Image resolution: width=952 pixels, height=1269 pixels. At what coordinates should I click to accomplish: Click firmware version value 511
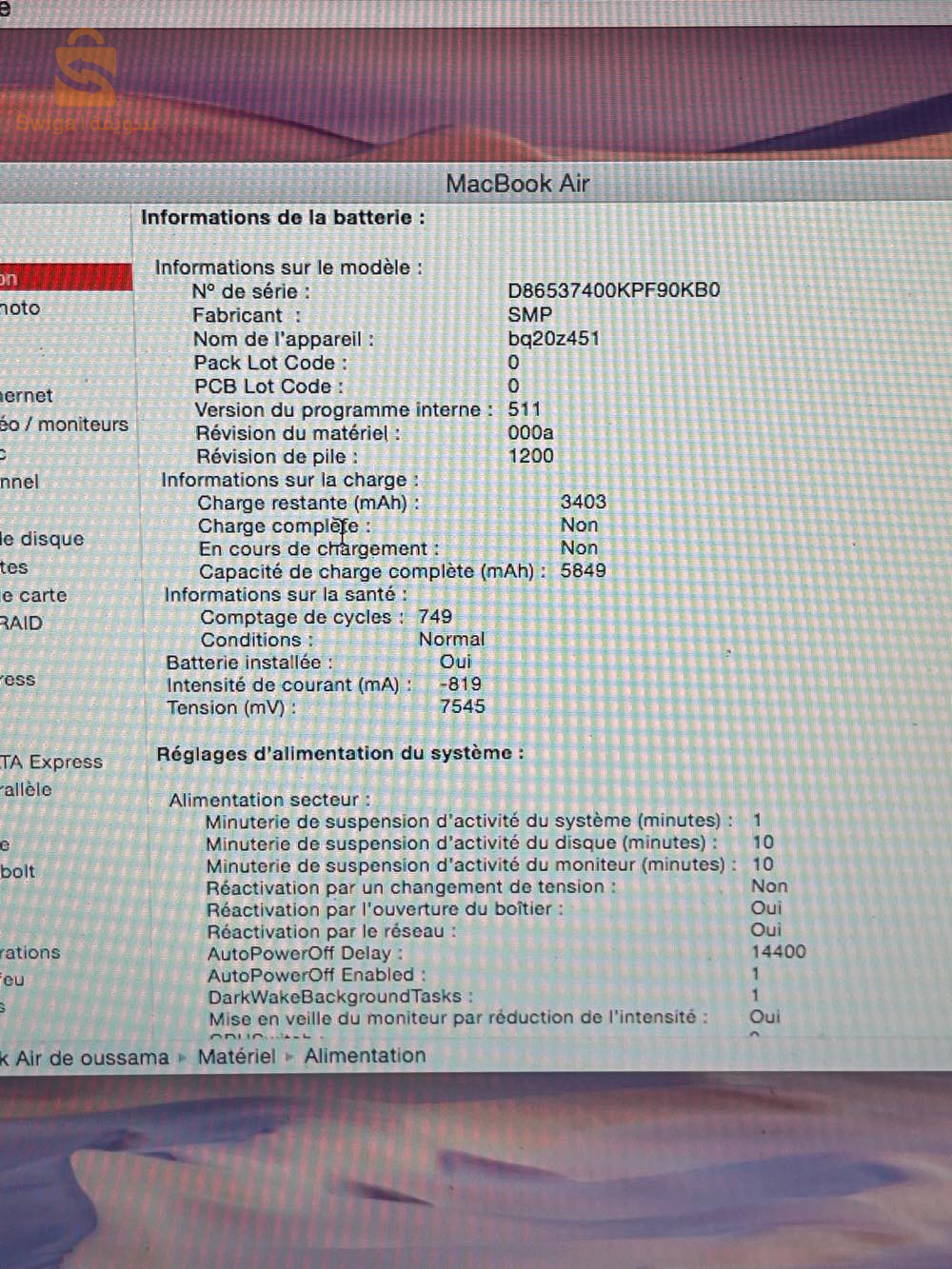pos(525,409)
